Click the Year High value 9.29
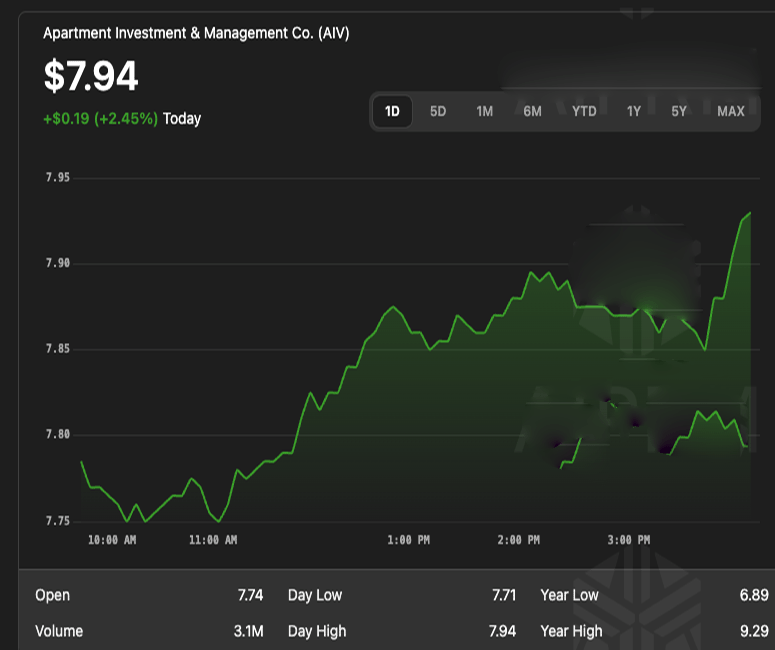 coord(754,631)
